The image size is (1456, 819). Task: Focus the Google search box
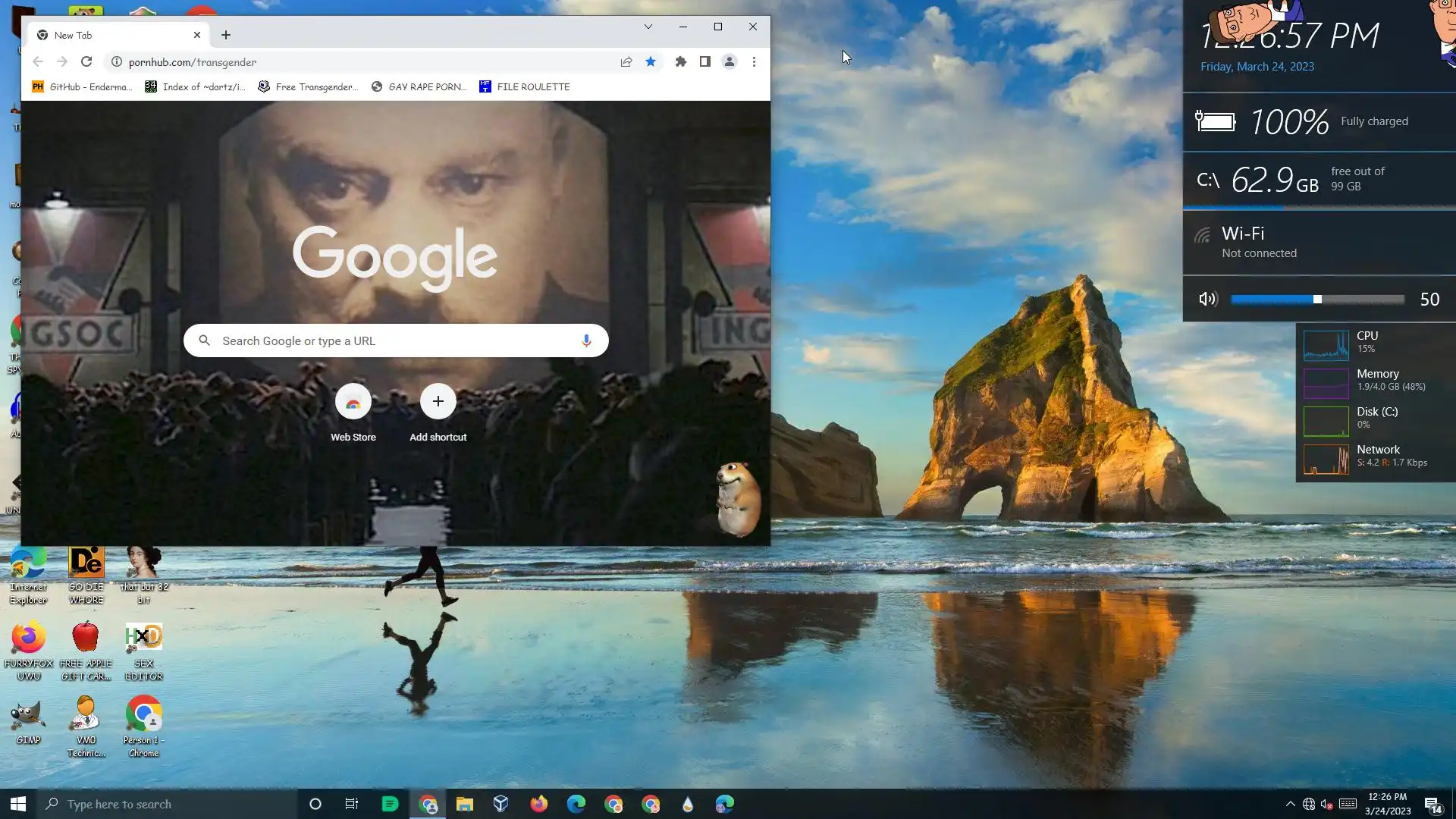394,341
